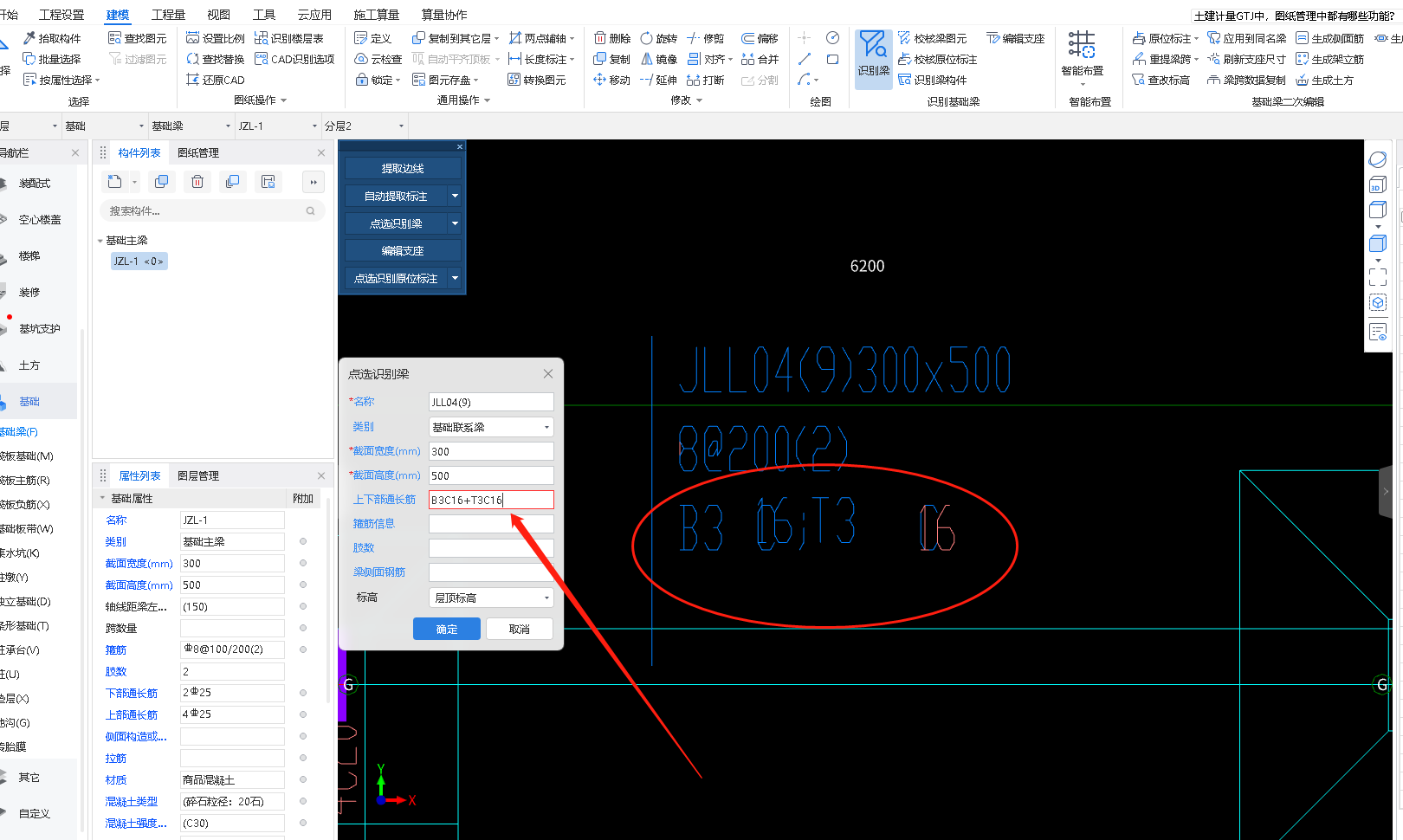Toggle 附加 circle for 截面高度 row

pos(303,585)
